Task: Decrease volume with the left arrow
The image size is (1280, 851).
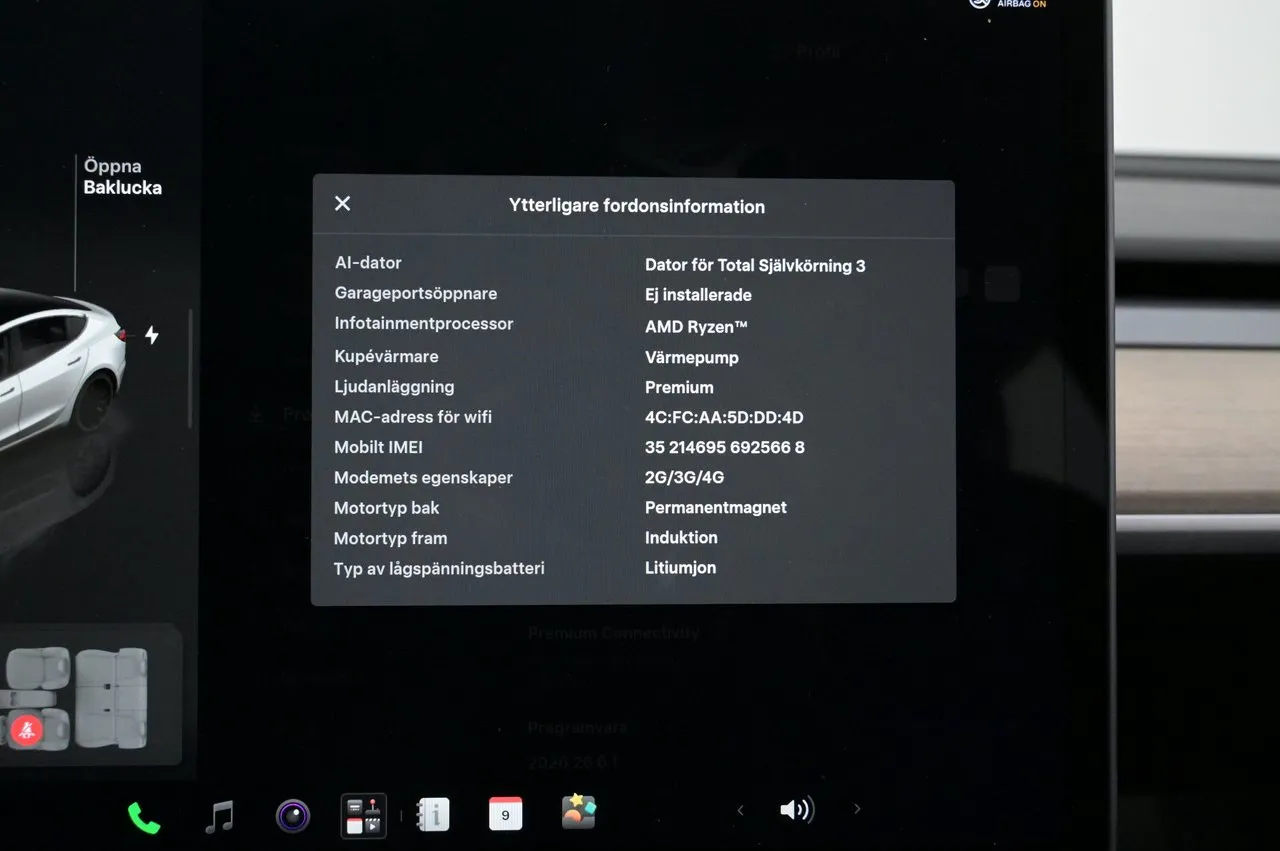Action: click(740, 810)
